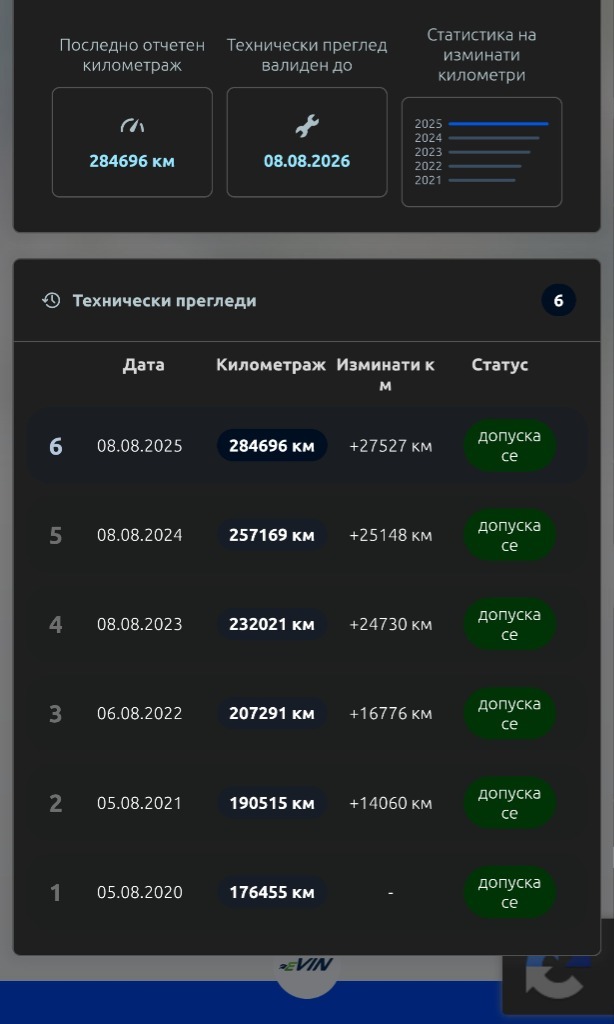Screen dimensions: 614x1024
Task: Click the Дата column header
Action: click(144, 364)
